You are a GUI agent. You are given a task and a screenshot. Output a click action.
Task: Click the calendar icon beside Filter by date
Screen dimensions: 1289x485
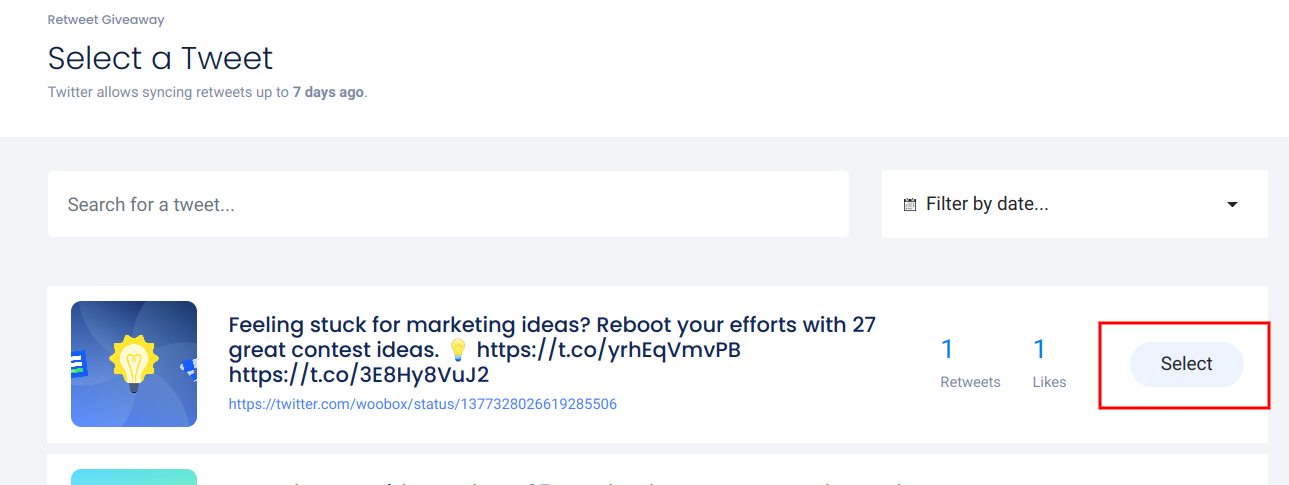(909, 205)
